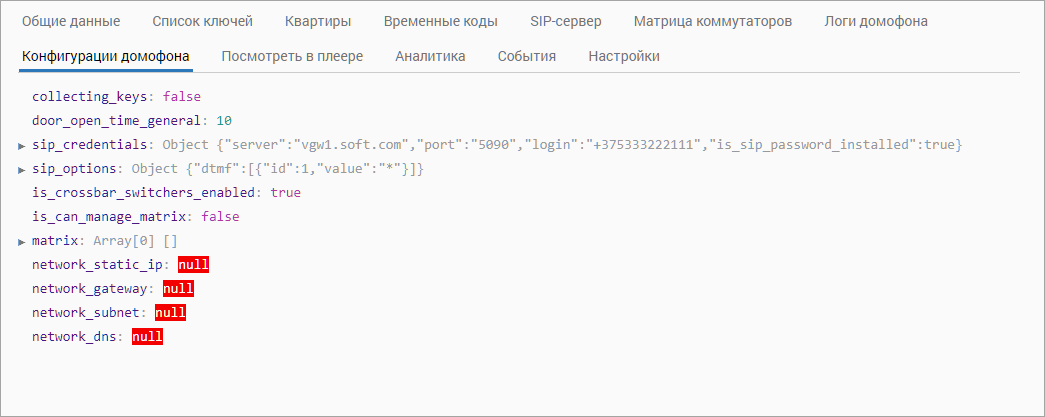This screenshot has height=417, width=1045.
Task: Open the Общие данные tab
Action: [x=71, y=21]
